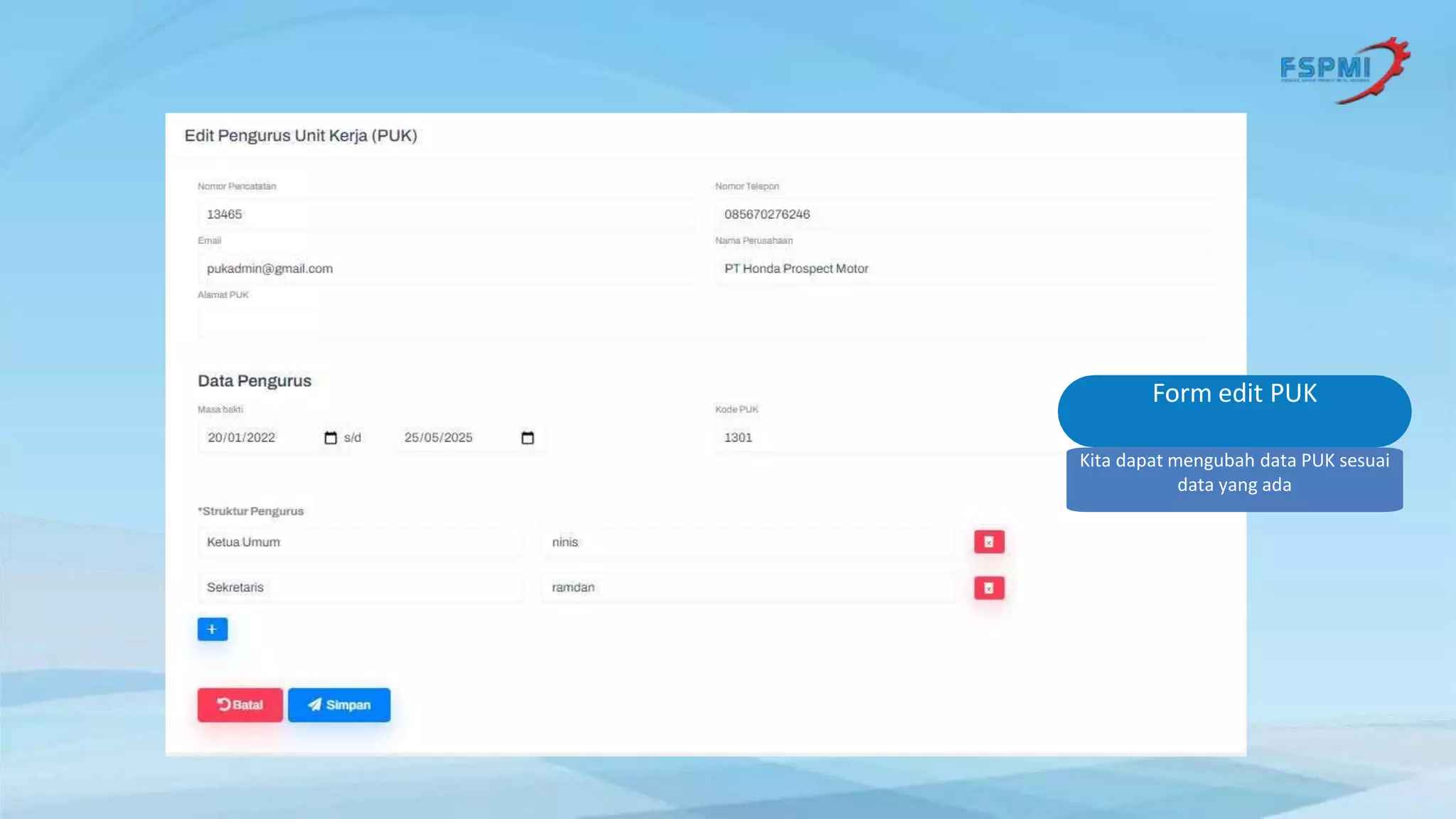Click the Nama Perusahaan field
Viewport: 1456px width, 819px height.
pyautogui.click(x=963, y=269)
